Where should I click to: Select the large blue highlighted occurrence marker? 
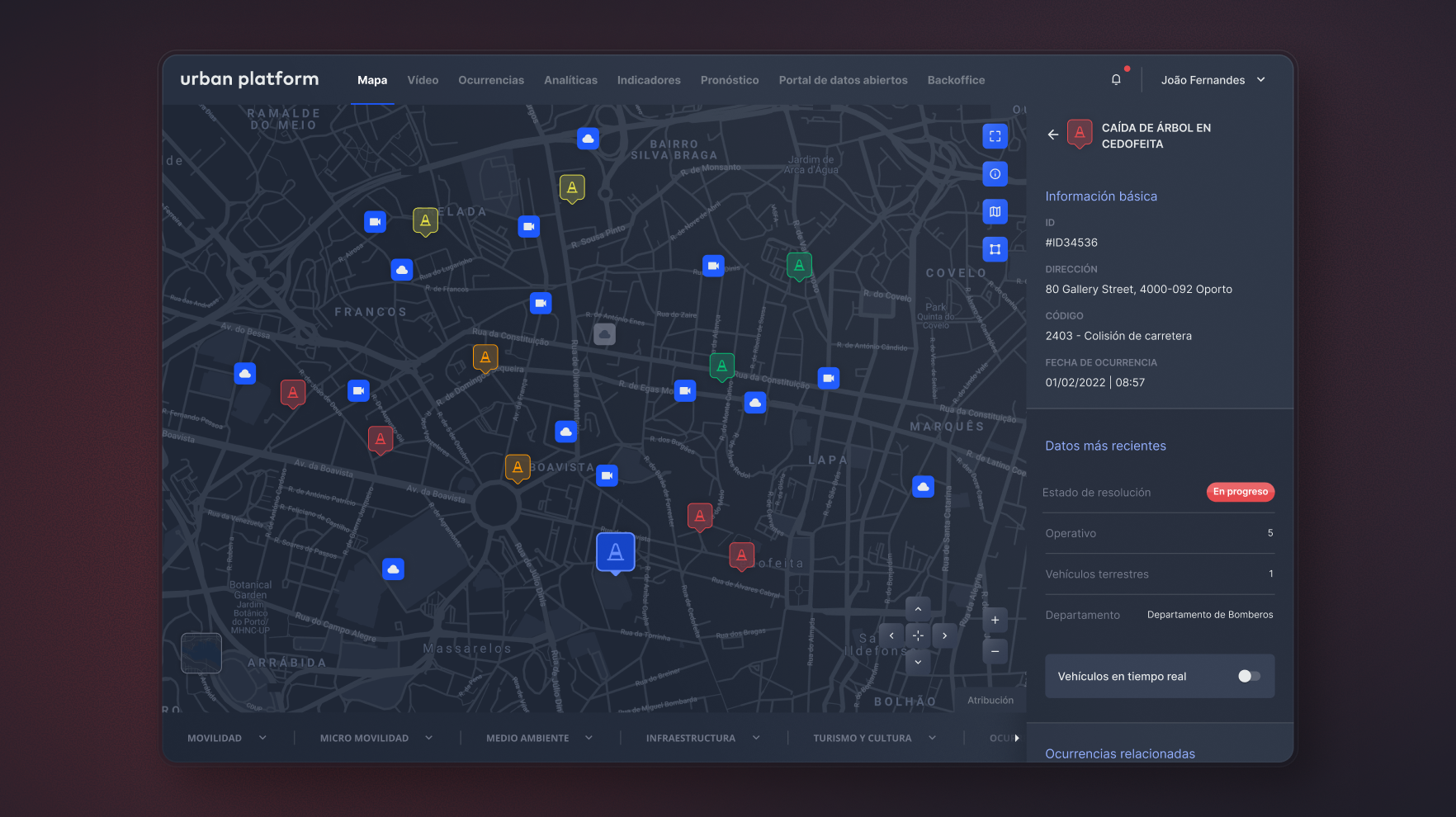coord(616,552)
